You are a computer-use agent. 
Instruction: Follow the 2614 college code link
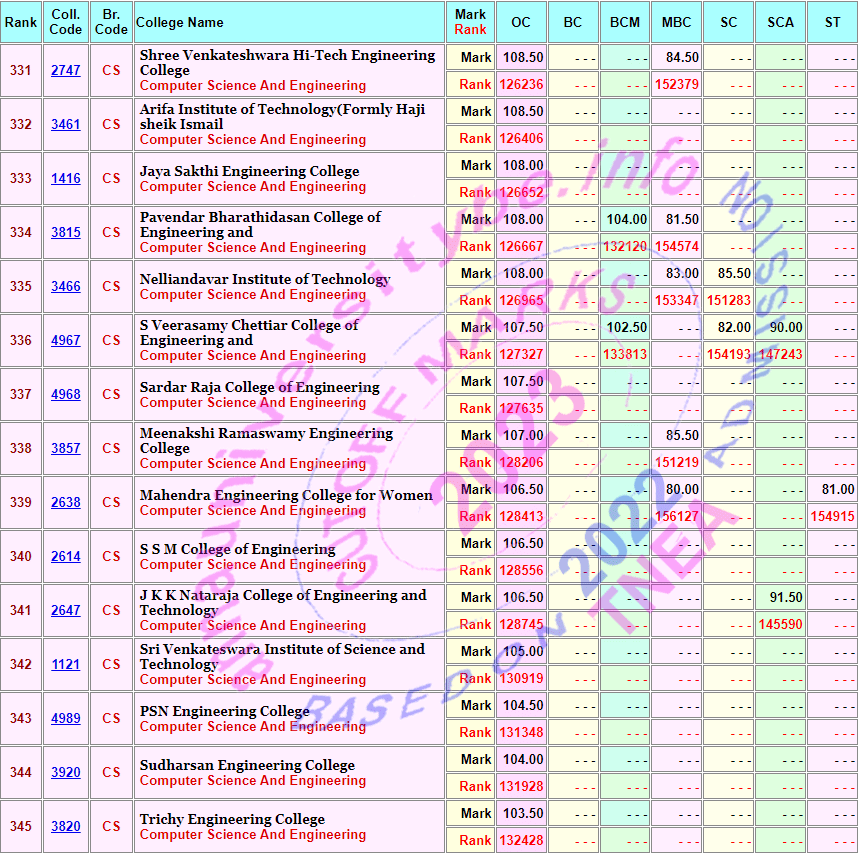point(66,557)
